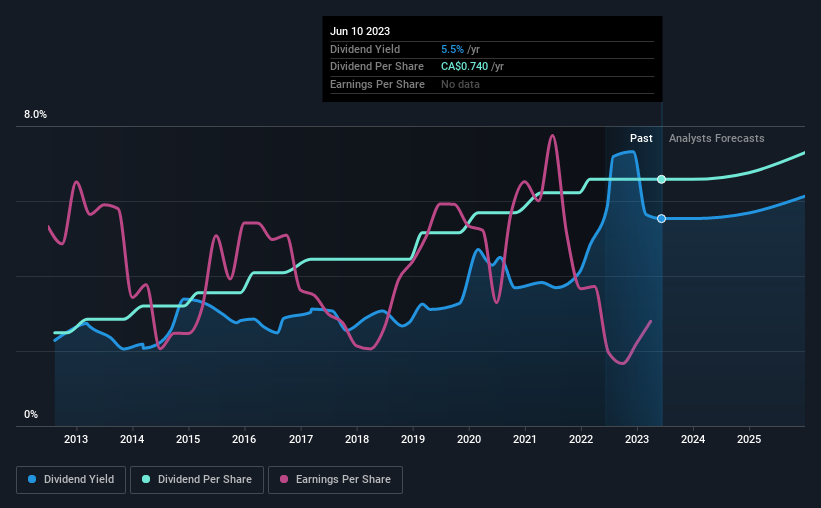The image size is (821, 508).
Task: Click the 'Jun 10 2023' tooltip date
Action: point(360,31)
